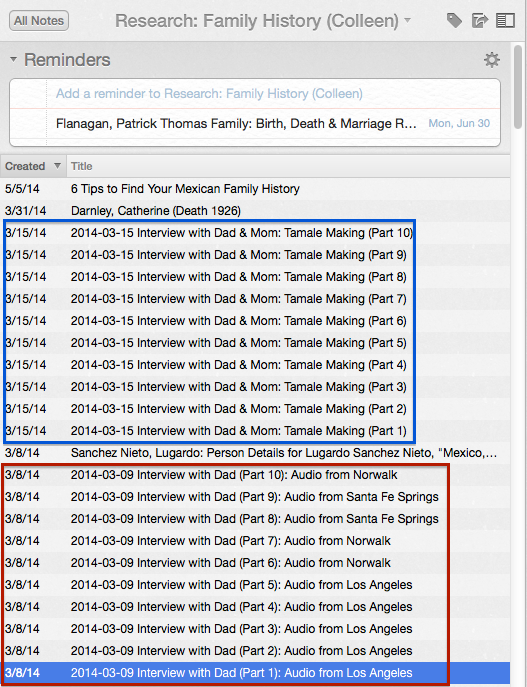Click 5/5/14 created date cell

[22, 189]
